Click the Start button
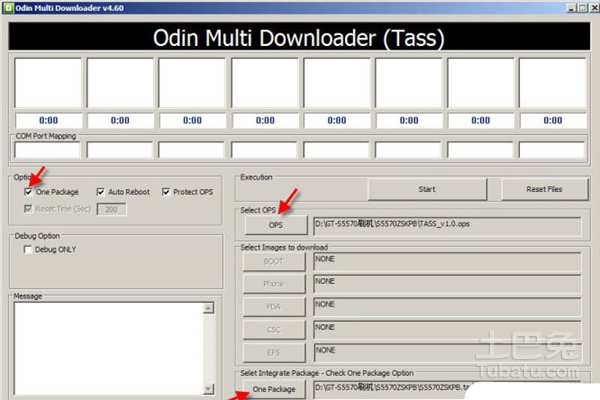 point(427,189)
